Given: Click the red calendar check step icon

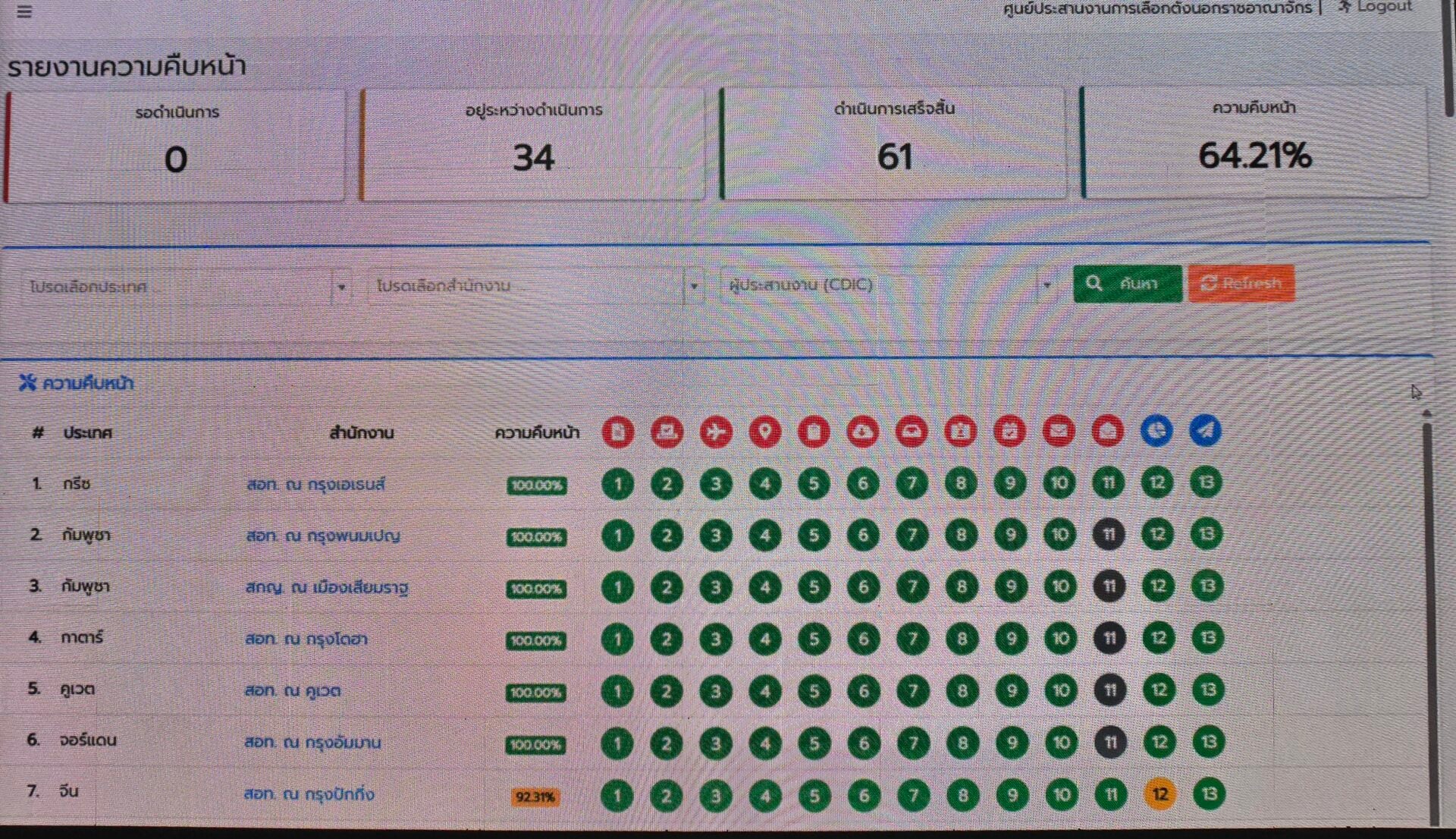Looking at the screenshot, I should (x=1009, y=432).
